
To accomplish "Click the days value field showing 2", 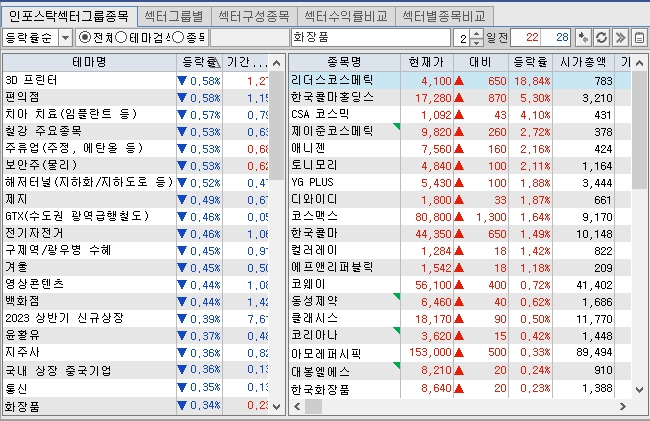I will (463, 38).
